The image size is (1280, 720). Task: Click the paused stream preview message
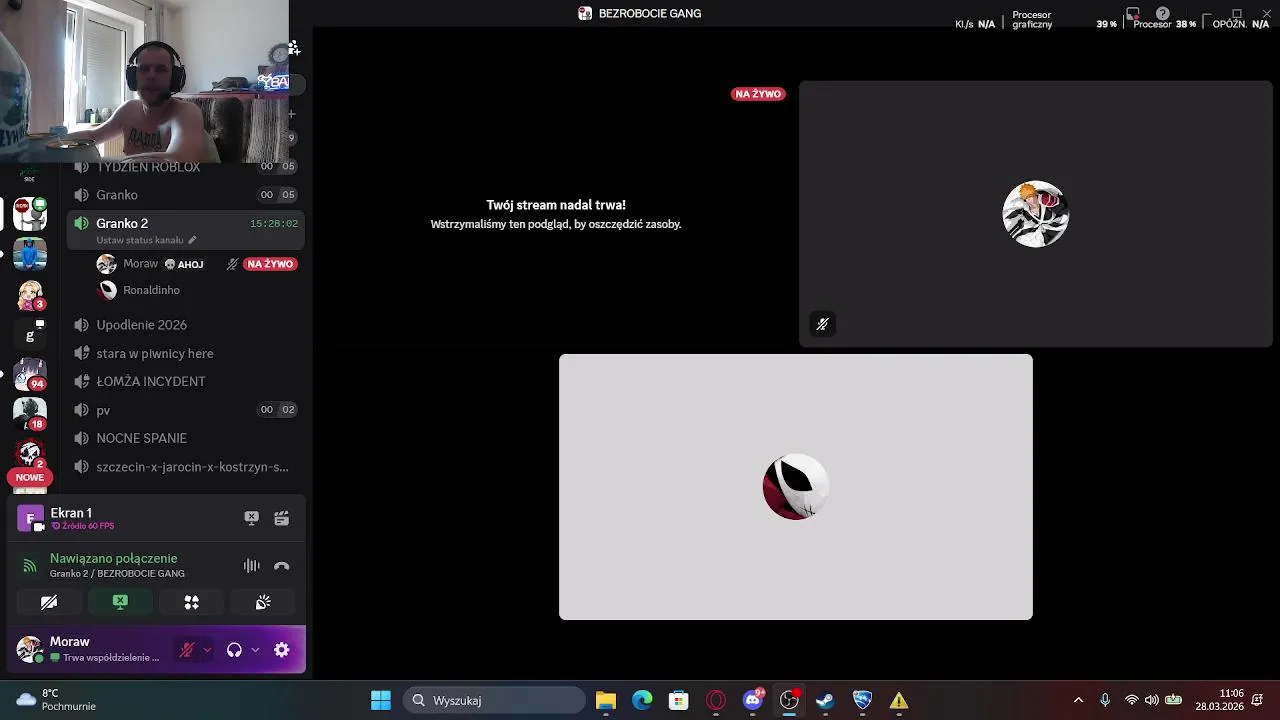tap(556, 214)
